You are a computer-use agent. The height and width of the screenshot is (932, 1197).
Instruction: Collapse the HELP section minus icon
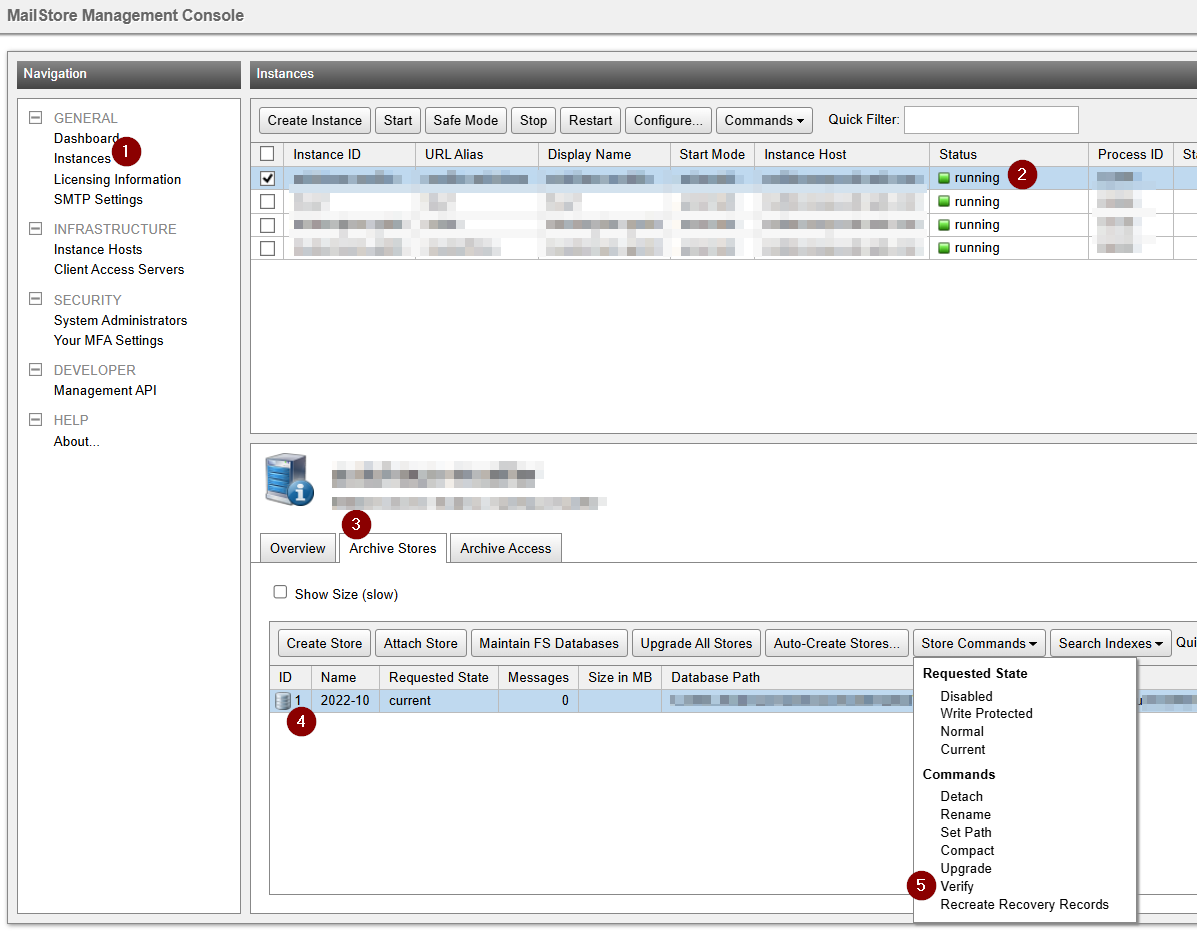pyautogui.click(x=36, y=420)
